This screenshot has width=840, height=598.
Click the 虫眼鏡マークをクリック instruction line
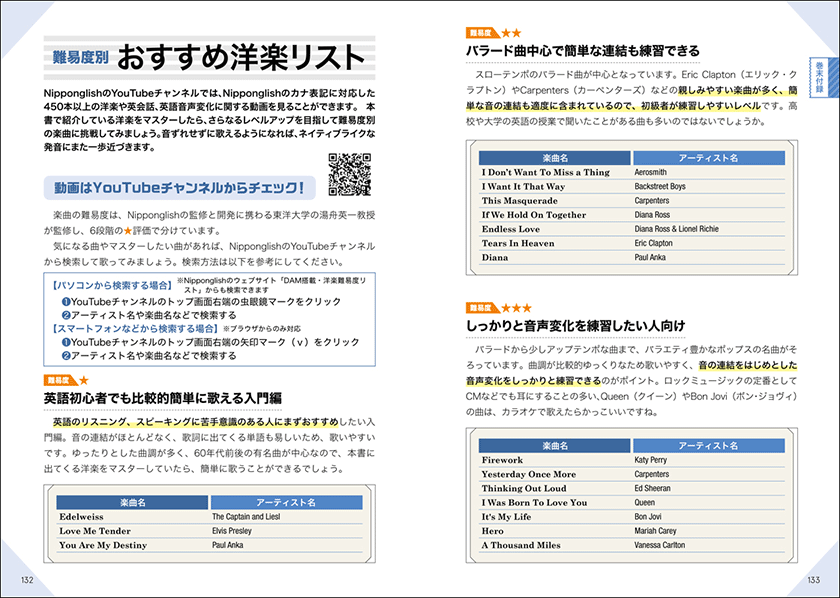click(x=201, y=302)
